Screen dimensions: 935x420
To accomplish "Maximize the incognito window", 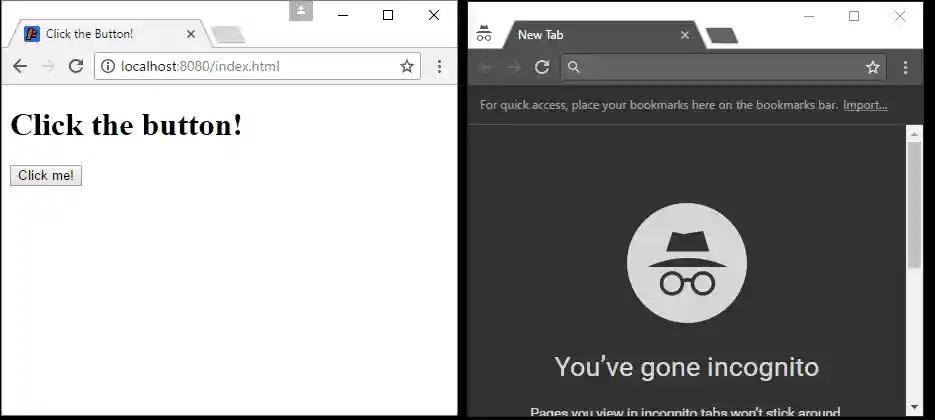I will click(x=854, y=16).
